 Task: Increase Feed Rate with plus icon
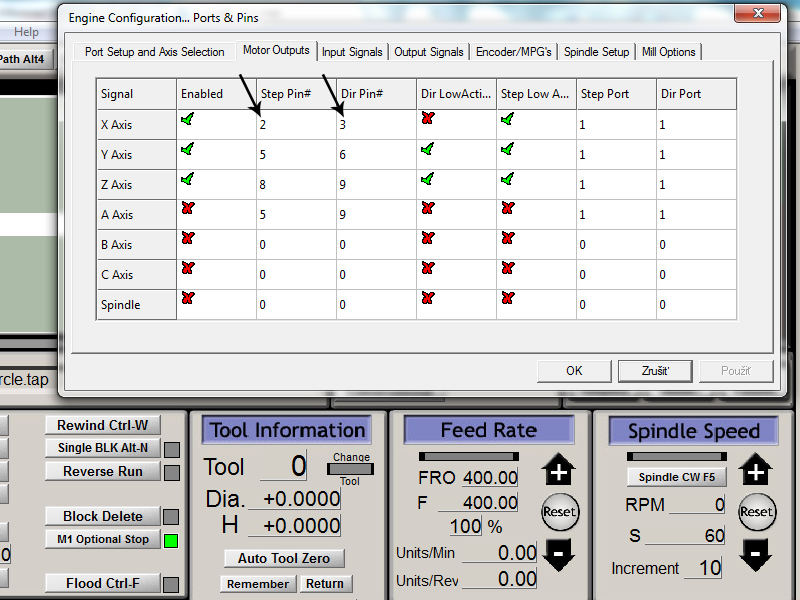coord(558,473)
